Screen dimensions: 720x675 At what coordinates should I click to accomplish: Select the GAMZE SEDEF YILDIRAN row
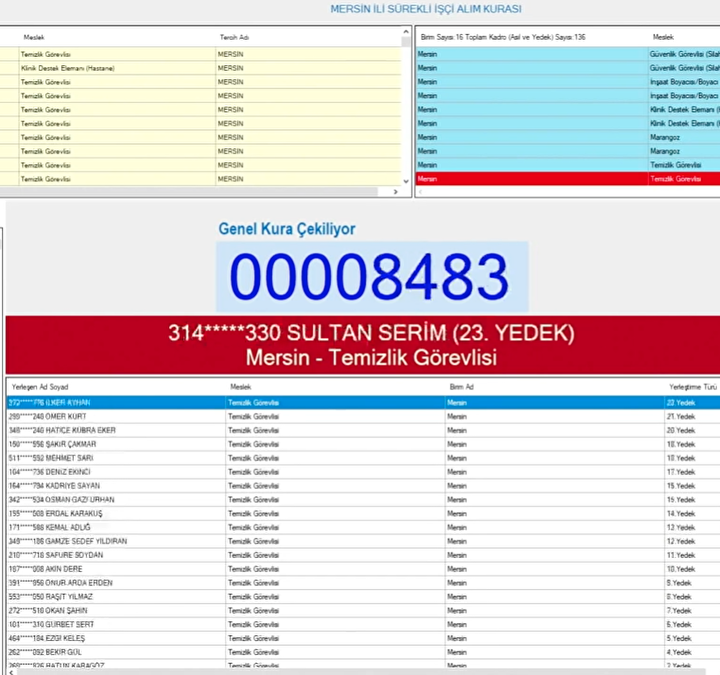click(363, 541)
